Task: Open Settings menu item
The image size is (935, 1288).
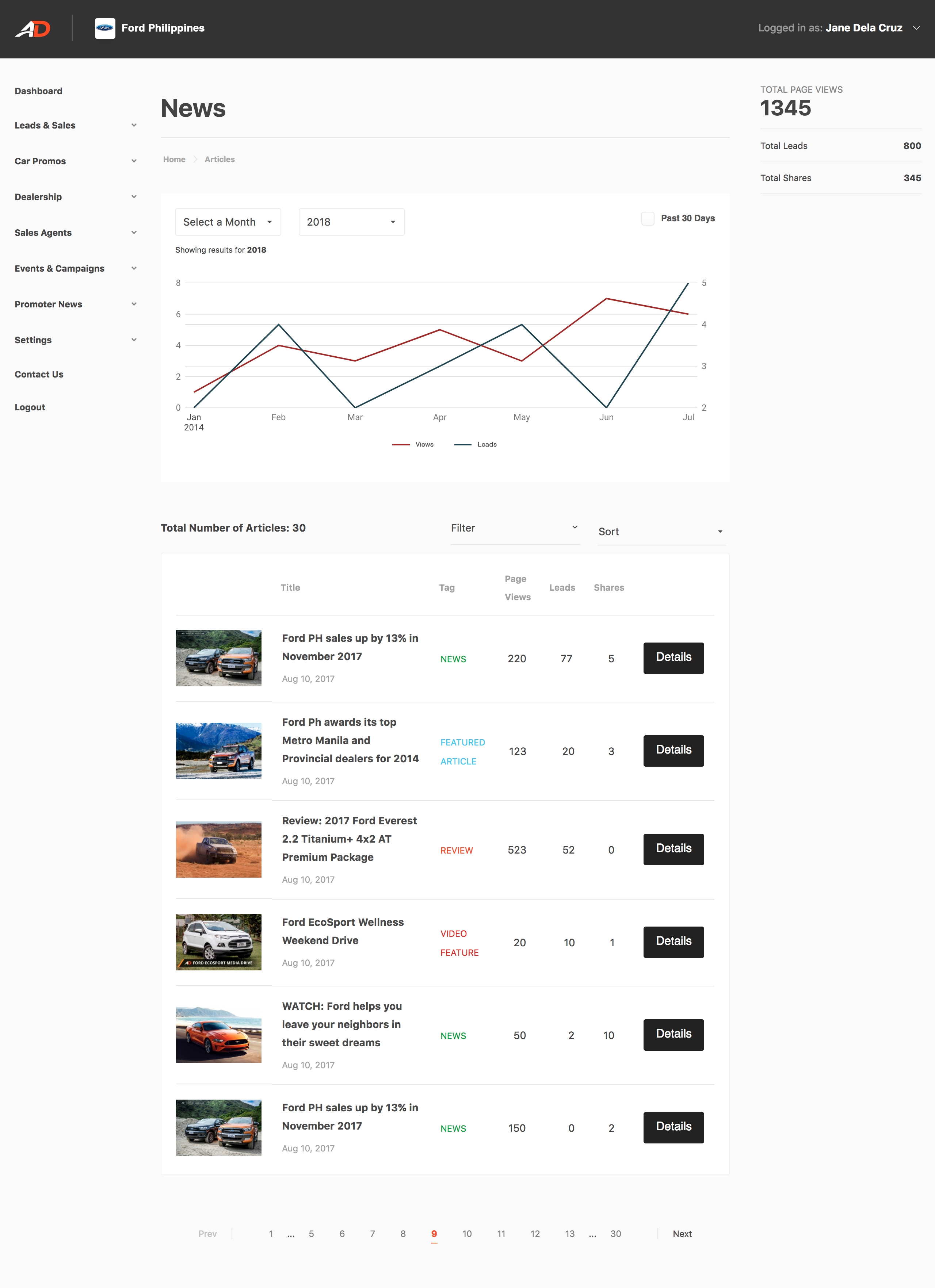Action: pos(33,340)
